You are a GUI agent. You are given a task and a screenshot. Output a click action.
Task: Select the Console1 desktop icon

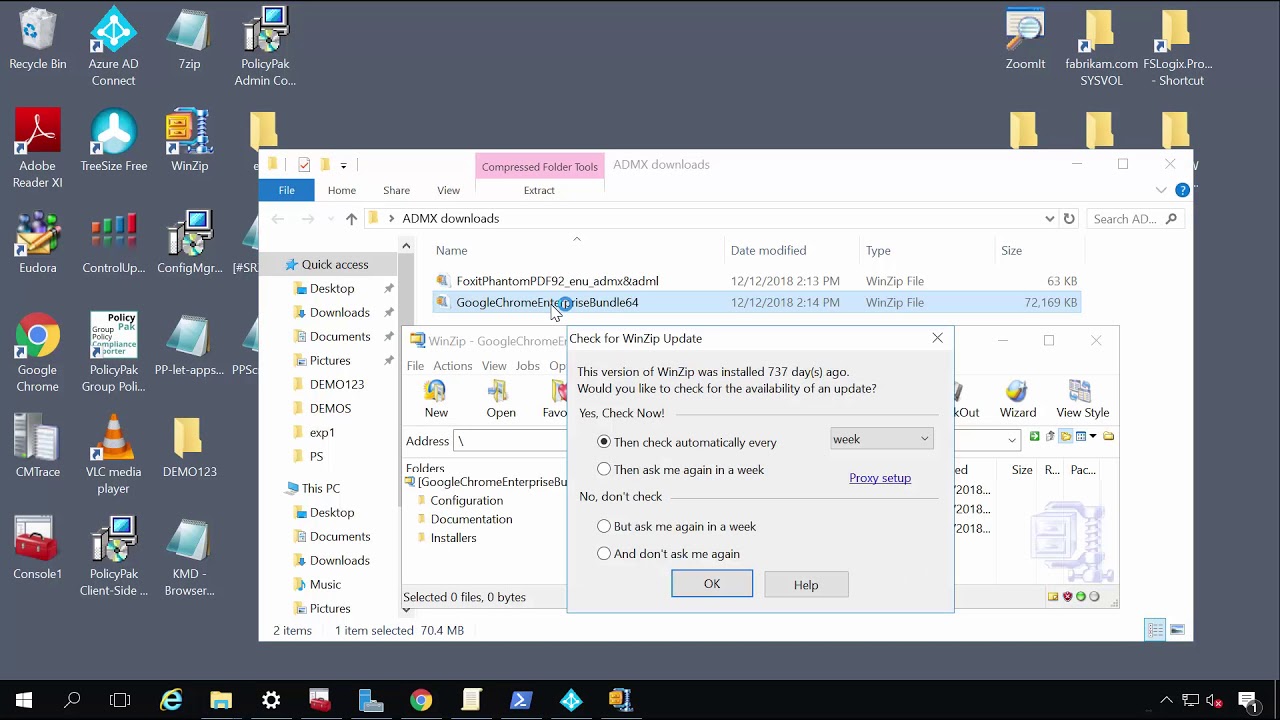[38, 548]
